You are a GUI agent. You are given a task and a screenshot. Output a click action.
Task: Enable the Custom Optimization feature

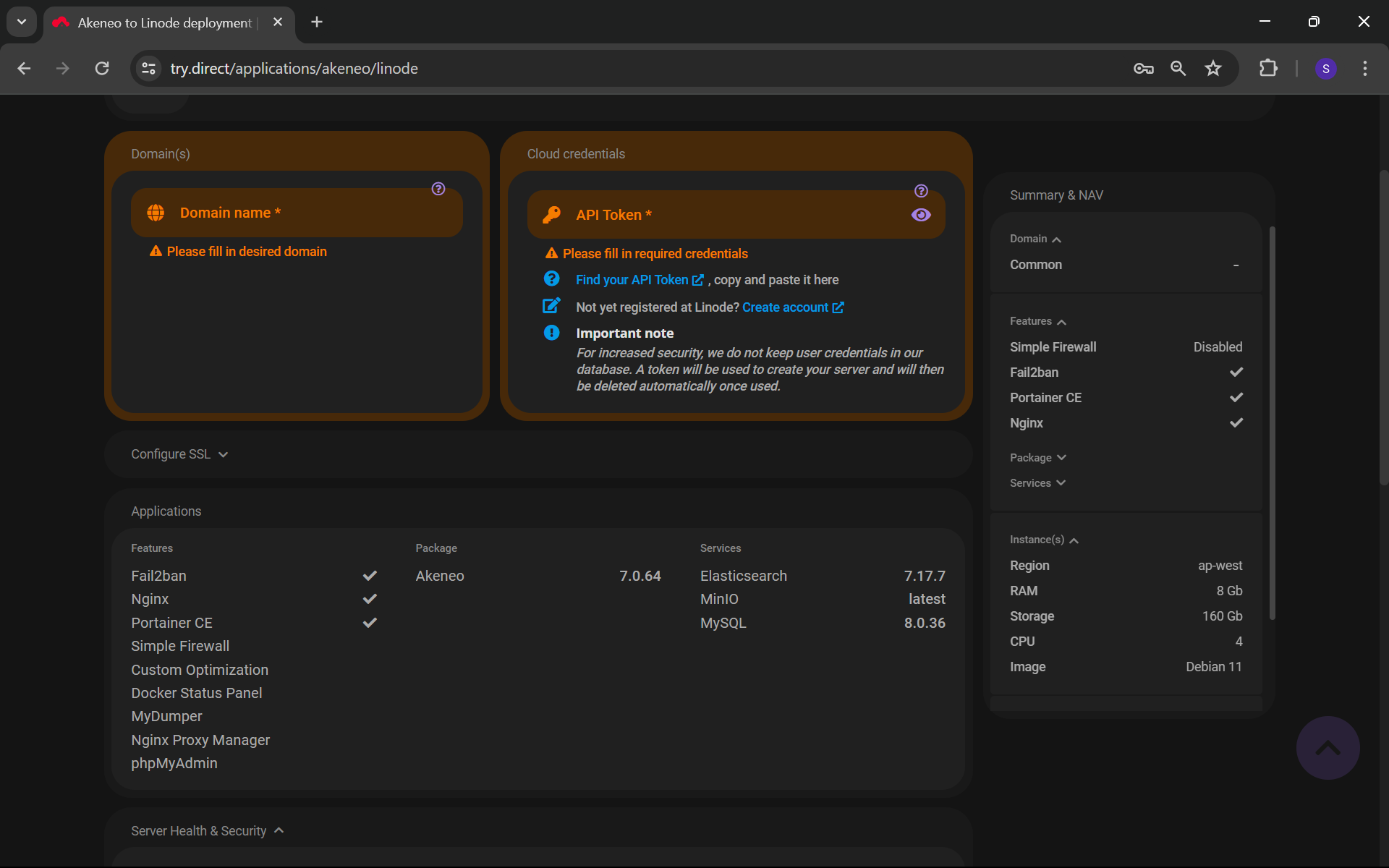200,670
